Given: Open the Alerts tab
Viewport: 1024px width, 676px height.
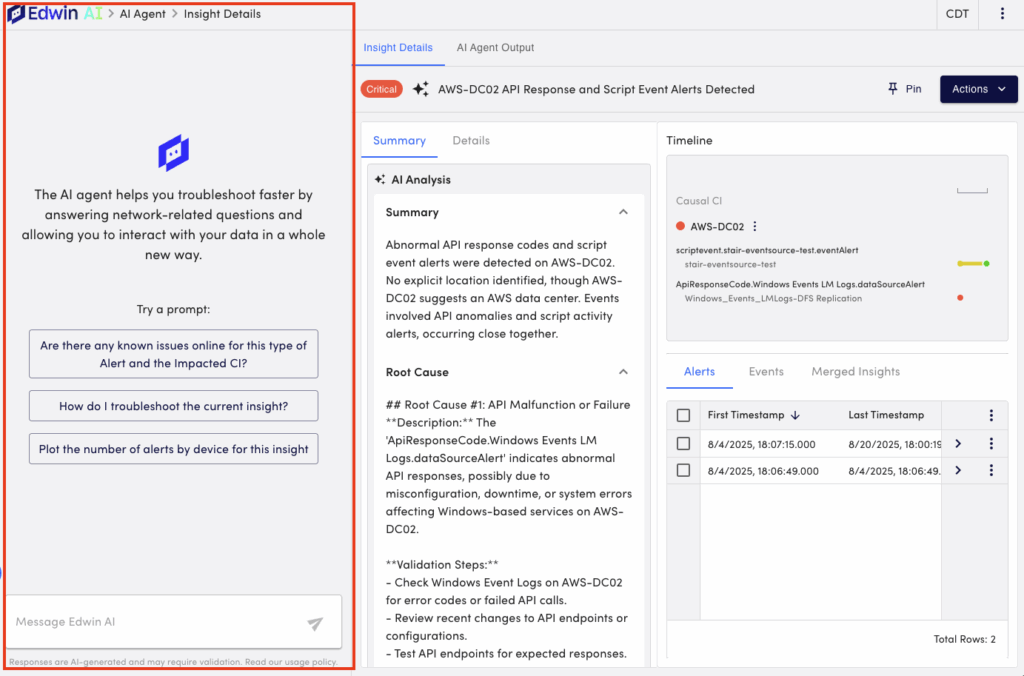Looking at the screenshot, I should point(699,372).
